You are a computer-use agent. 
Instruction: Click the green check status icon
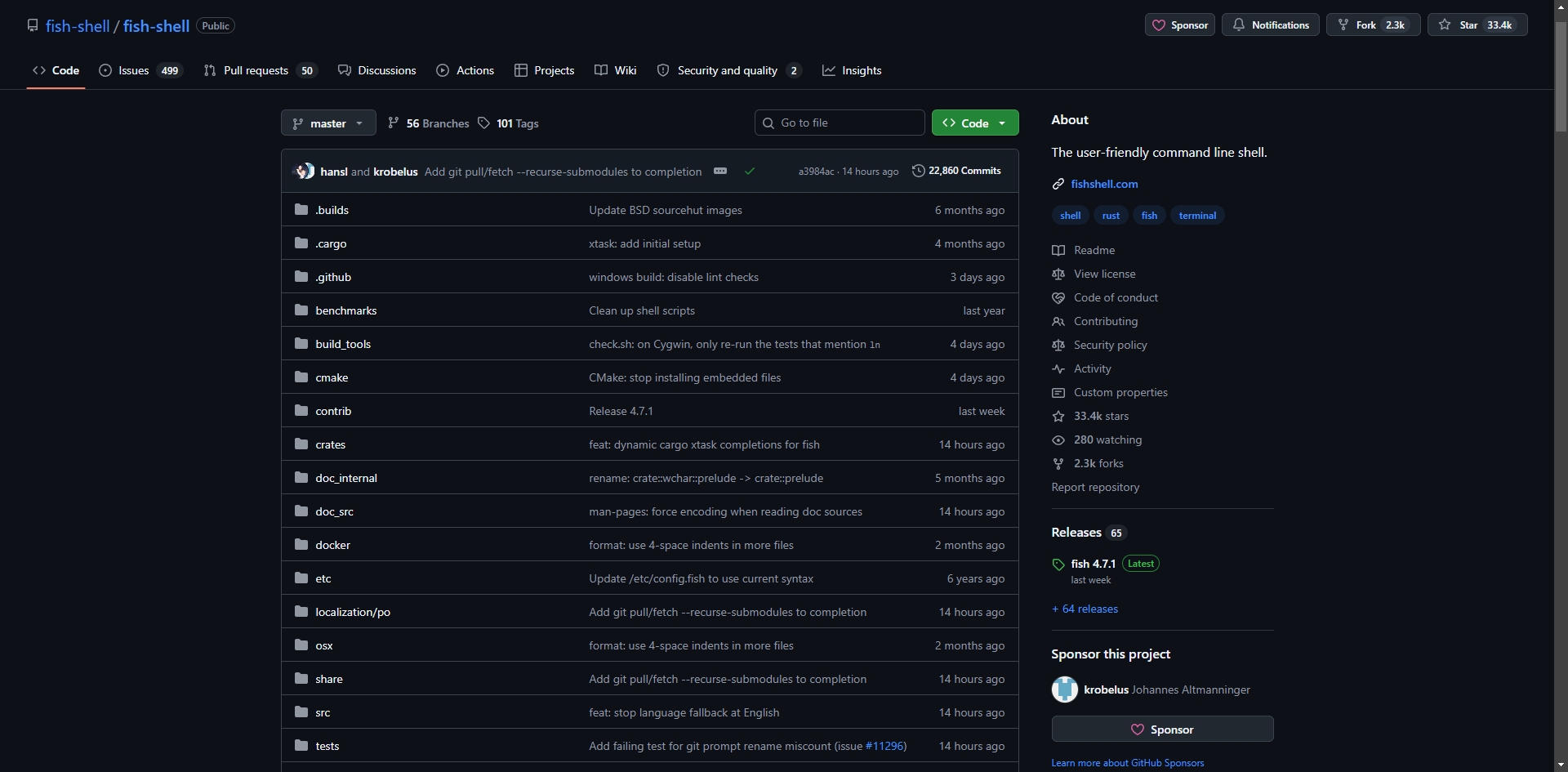click(750, 171)
